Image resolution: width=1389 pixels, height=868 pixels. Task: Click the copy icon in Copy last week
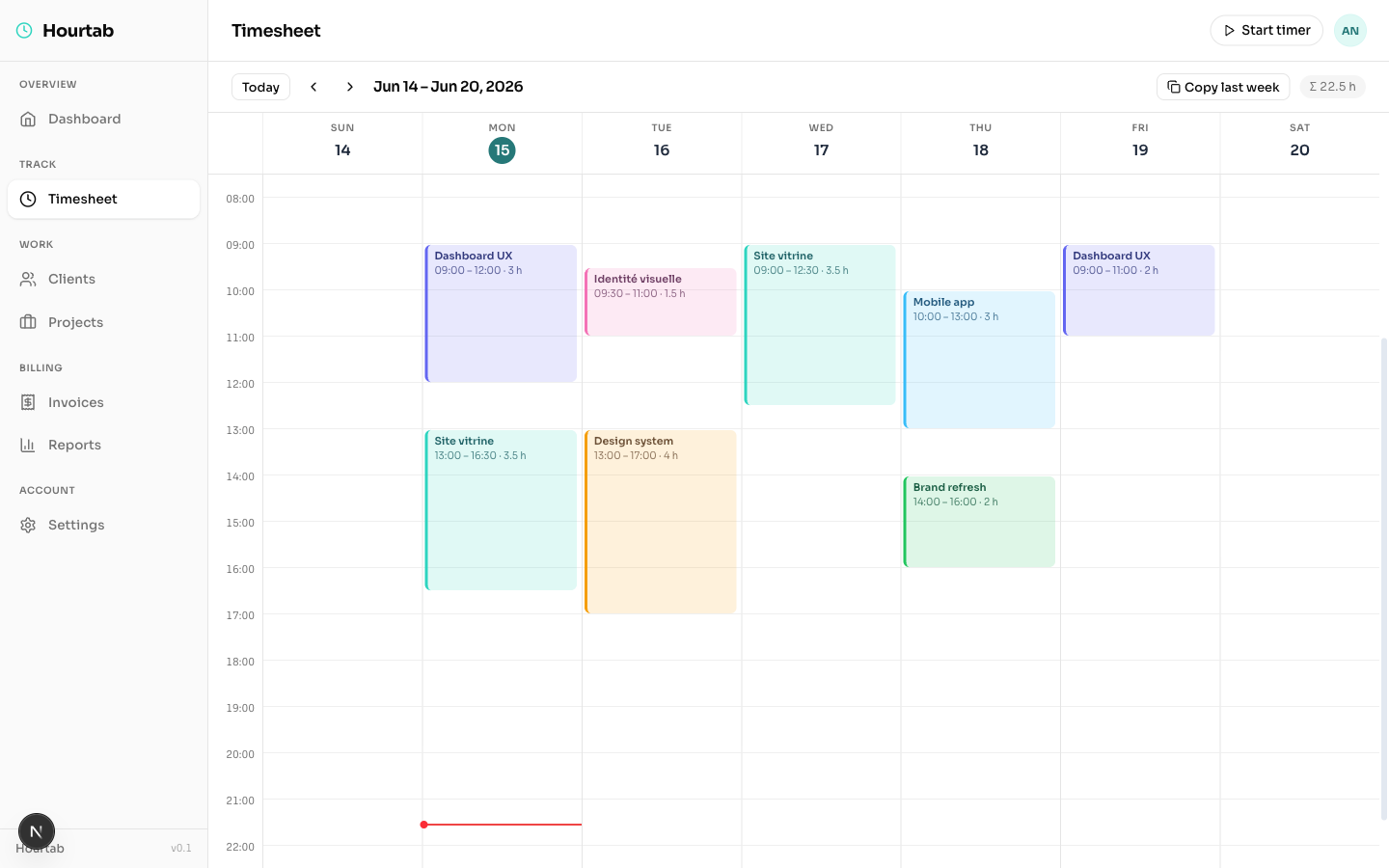click(1174, 87)
